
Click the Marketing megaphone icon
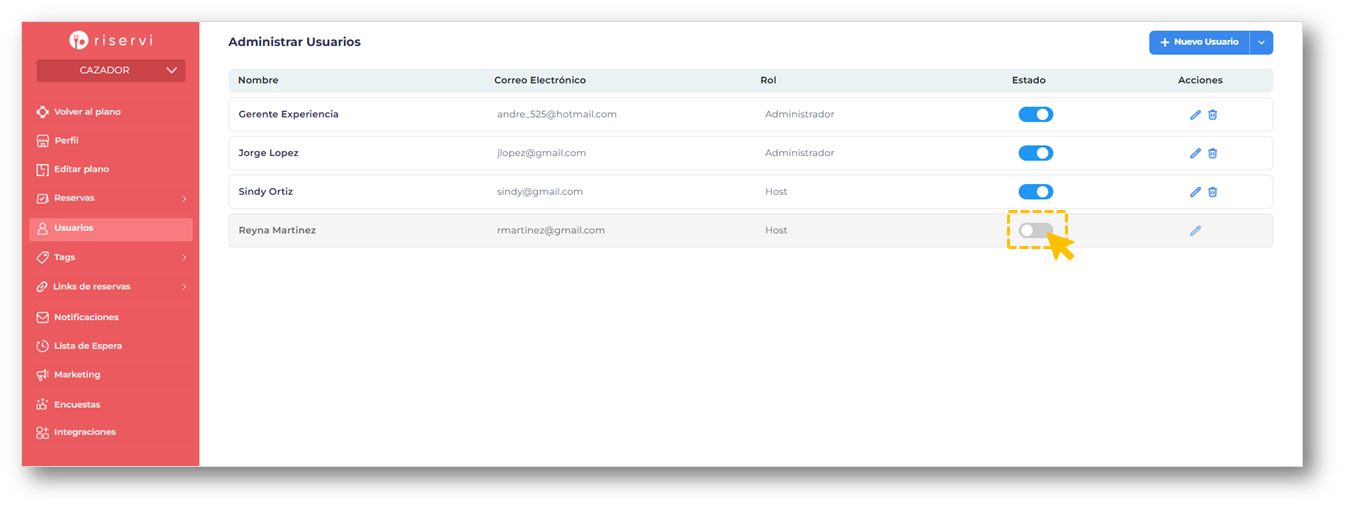(42, 375)
